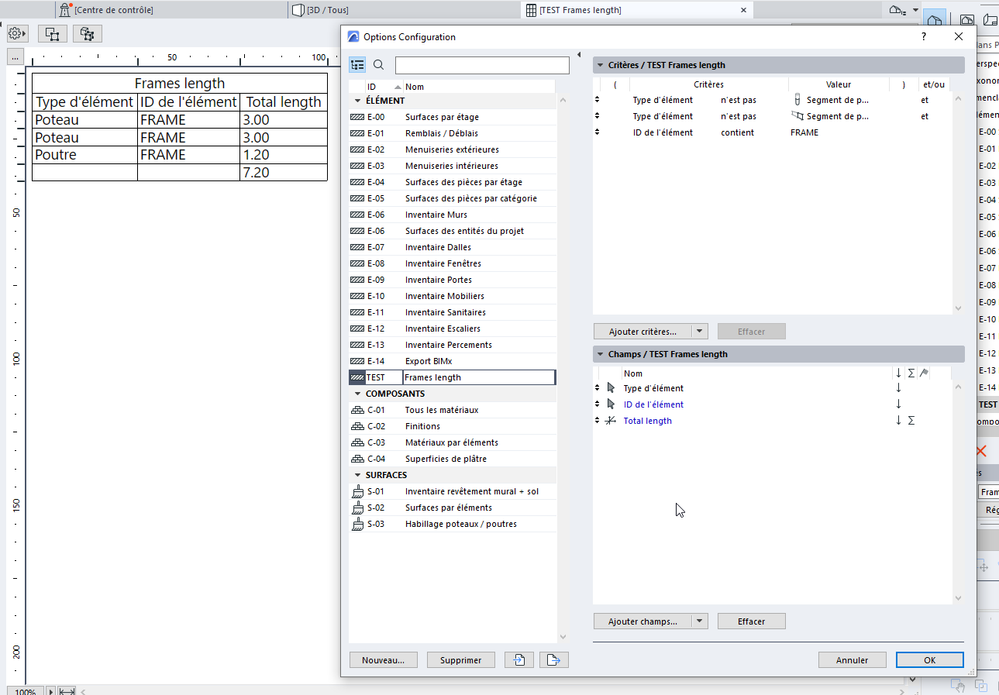The height and width of the screenshot is (695, 999).
Task: Click the import scheme icon button
Action: tap(519, 660)
